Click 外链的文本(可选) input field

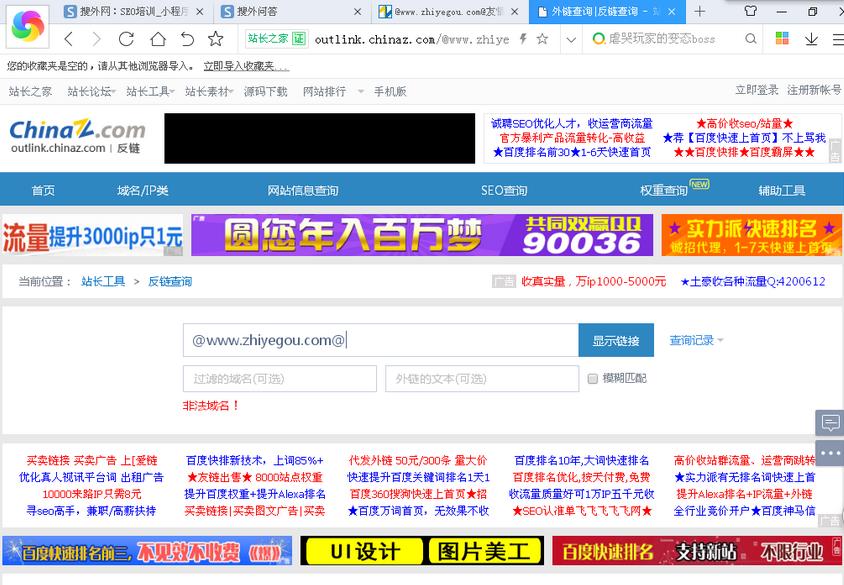coord(482,379)
